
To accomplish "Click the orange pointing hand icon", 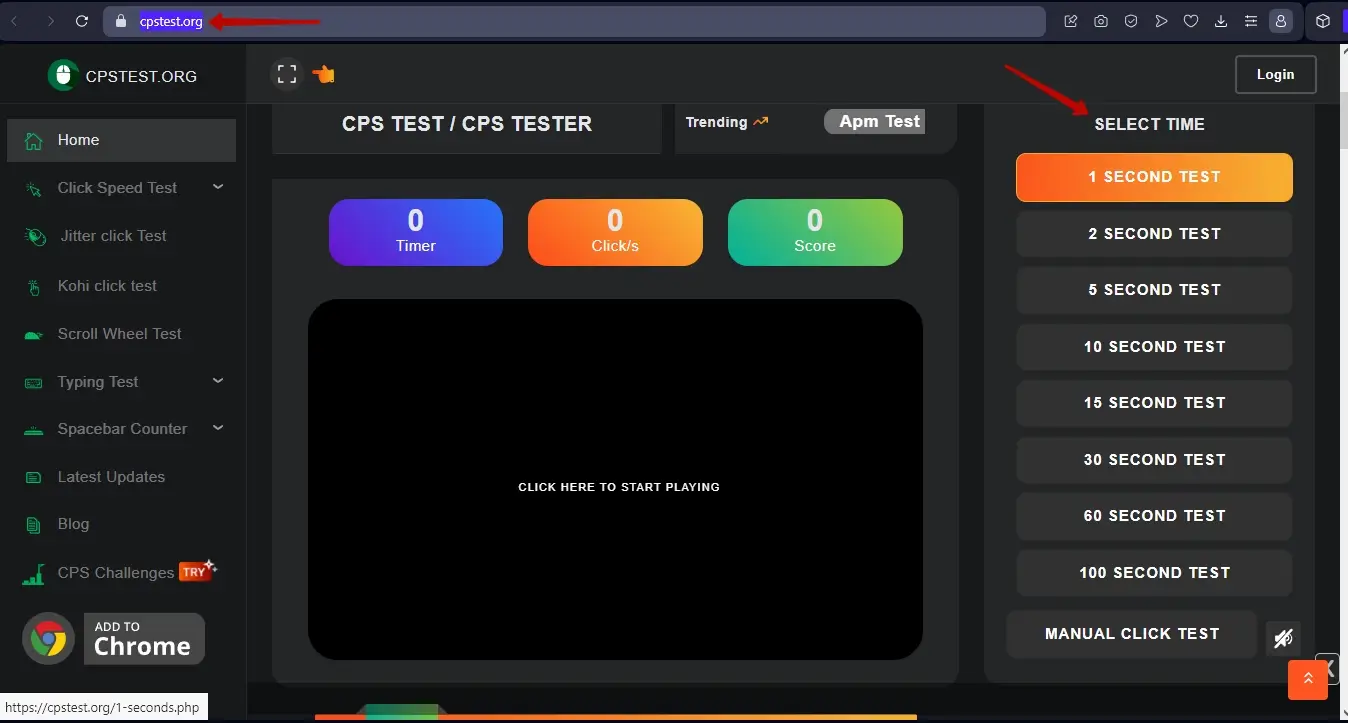I will coord(323,74).
